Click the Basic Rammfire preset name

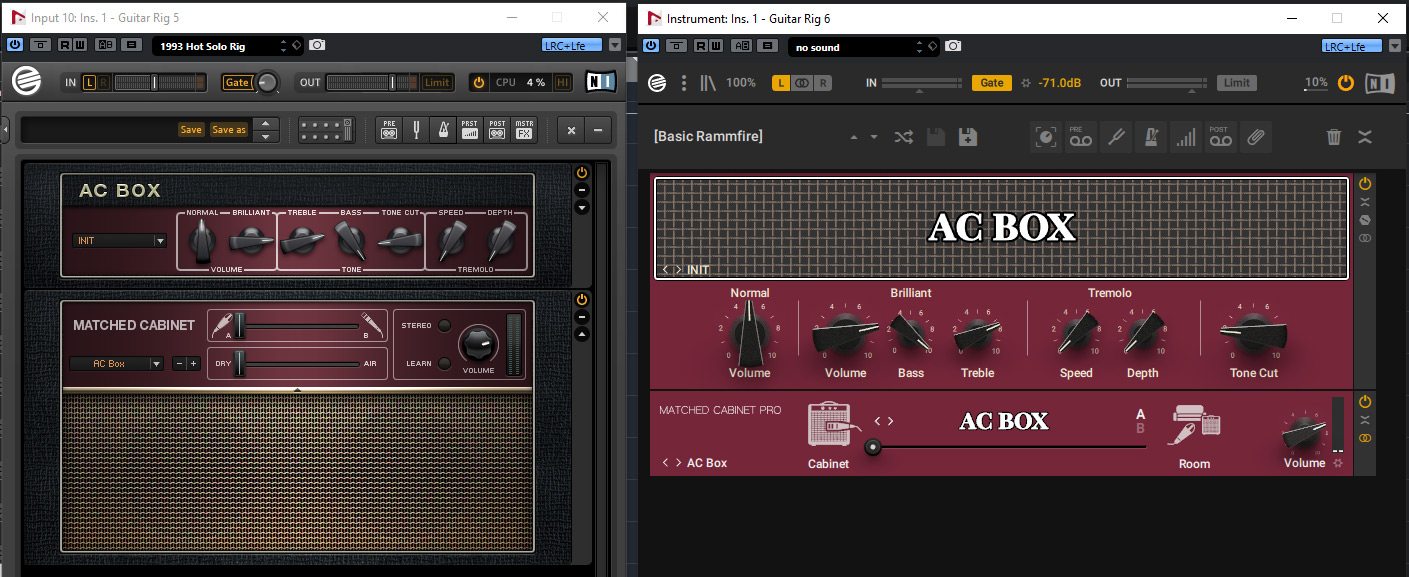[708, 137]
